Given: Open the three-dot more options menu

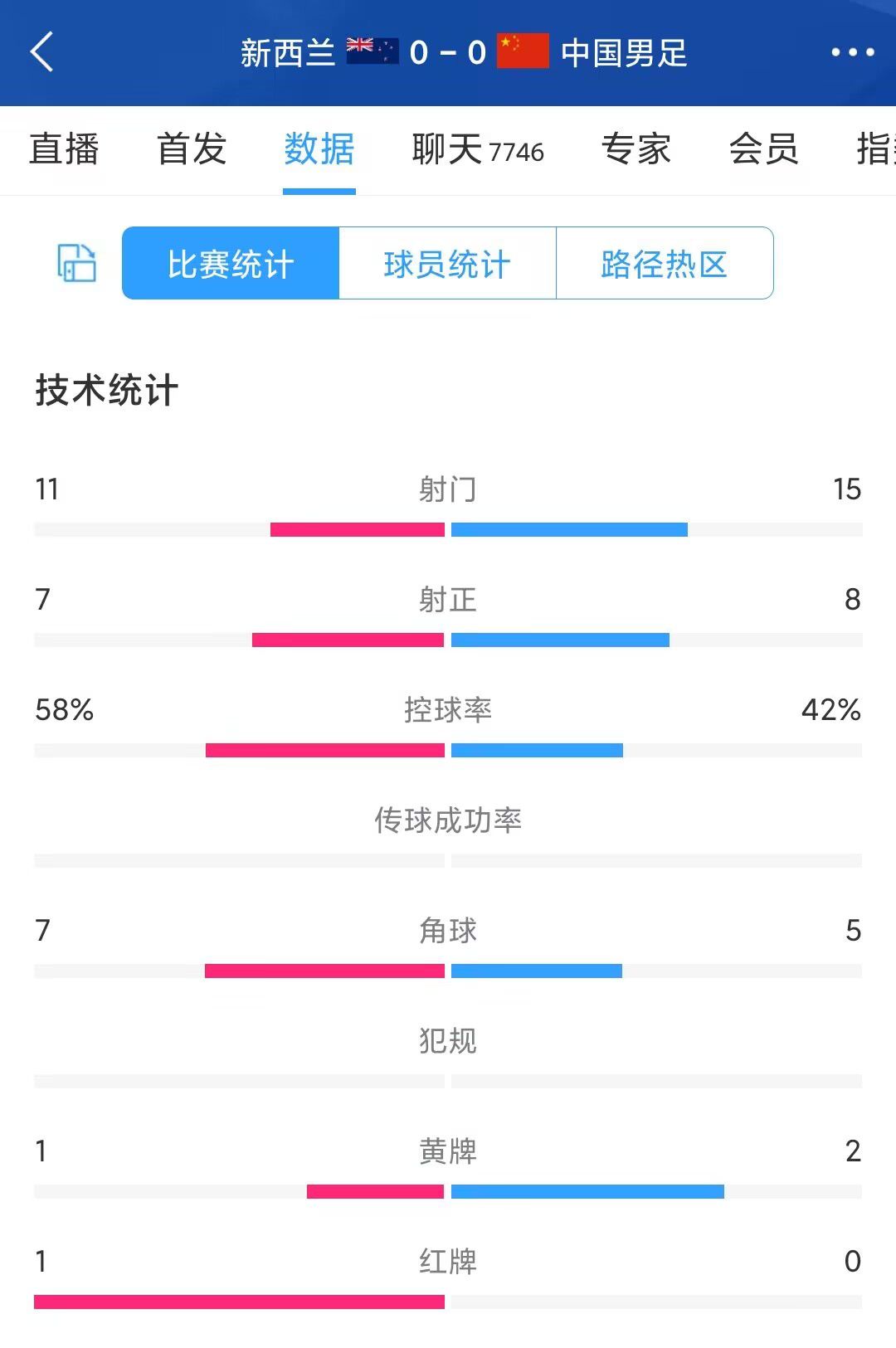Looking at the screenshot, I should [x=852, y=52].
